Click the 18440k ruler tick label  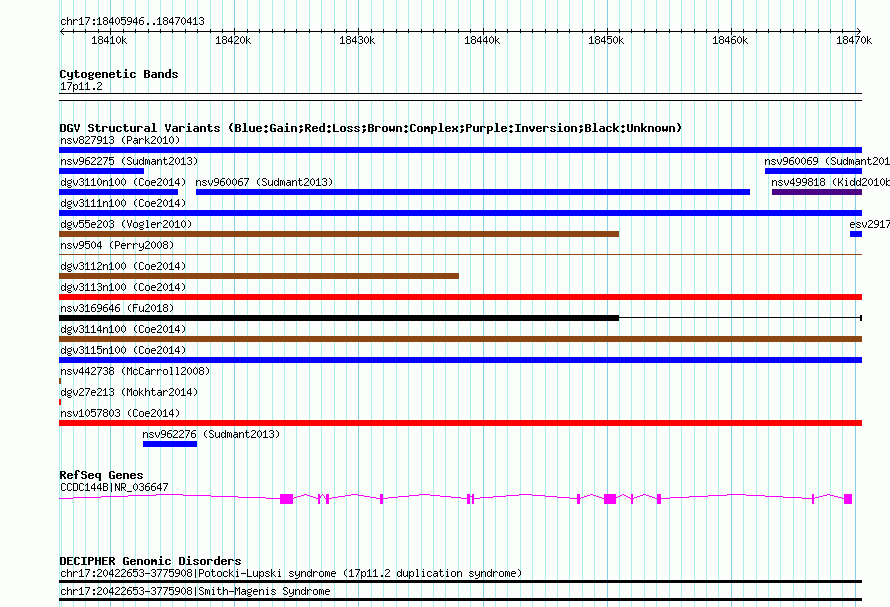(482, 40)
